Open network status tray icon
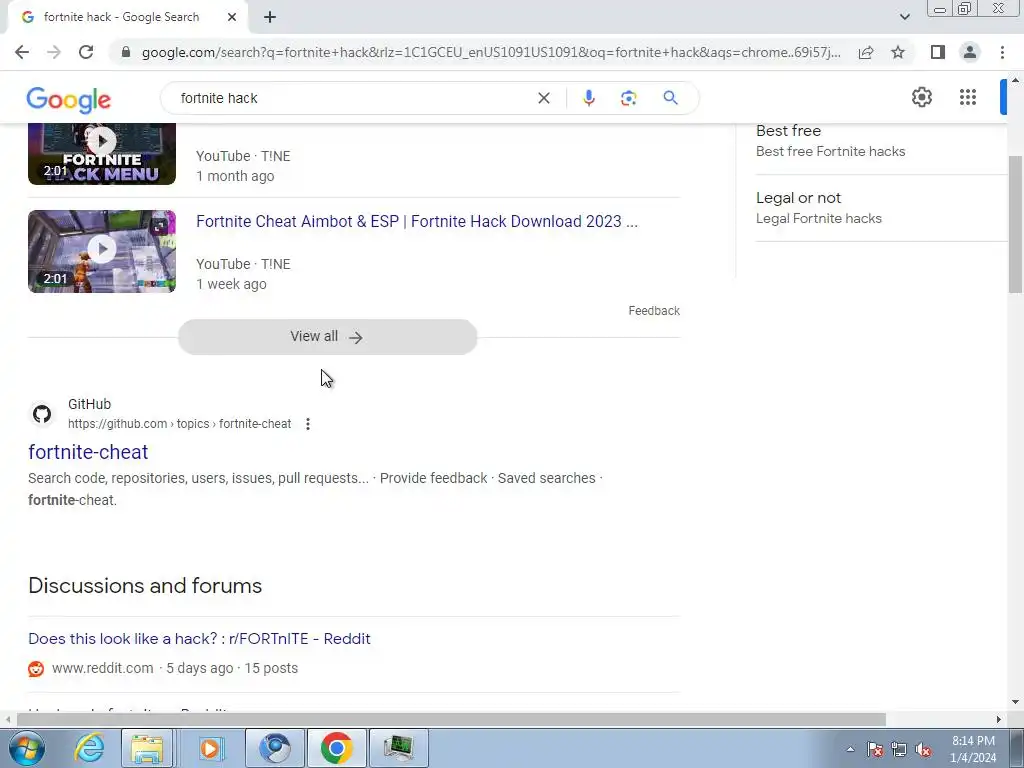 pos(899,750)
